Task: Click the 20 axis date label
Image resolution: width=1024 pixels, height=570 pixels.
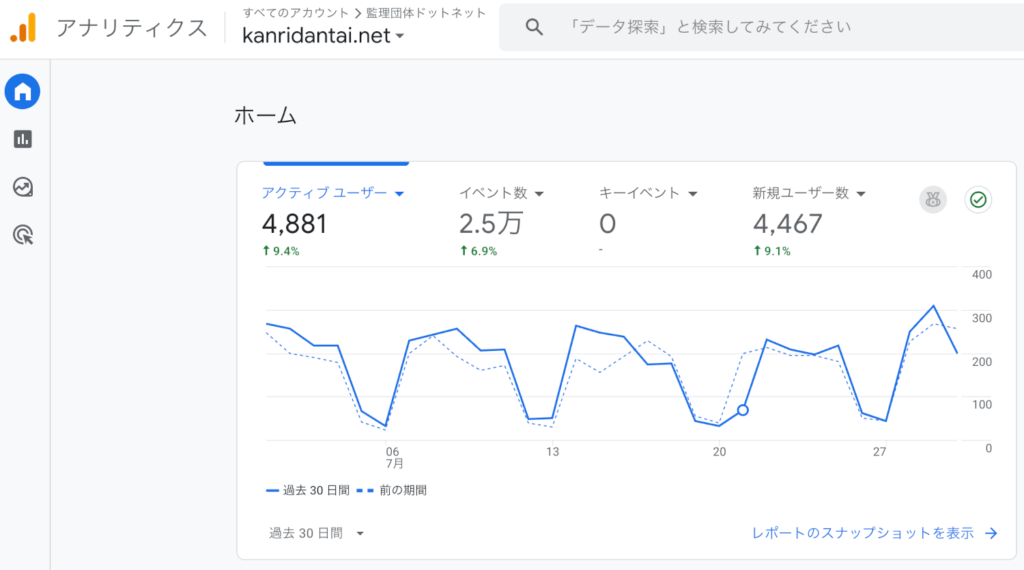Action: pyautogui.click(x=719, y=452)
